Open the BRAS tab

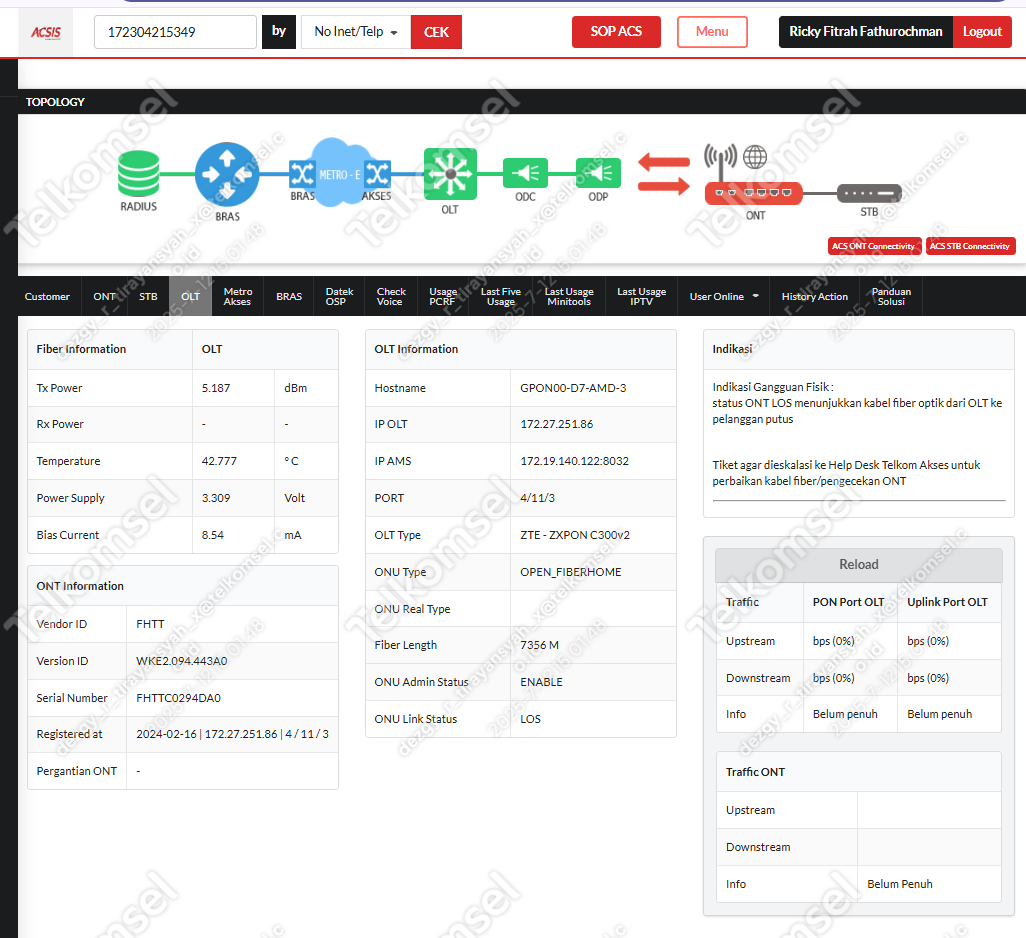289,296
